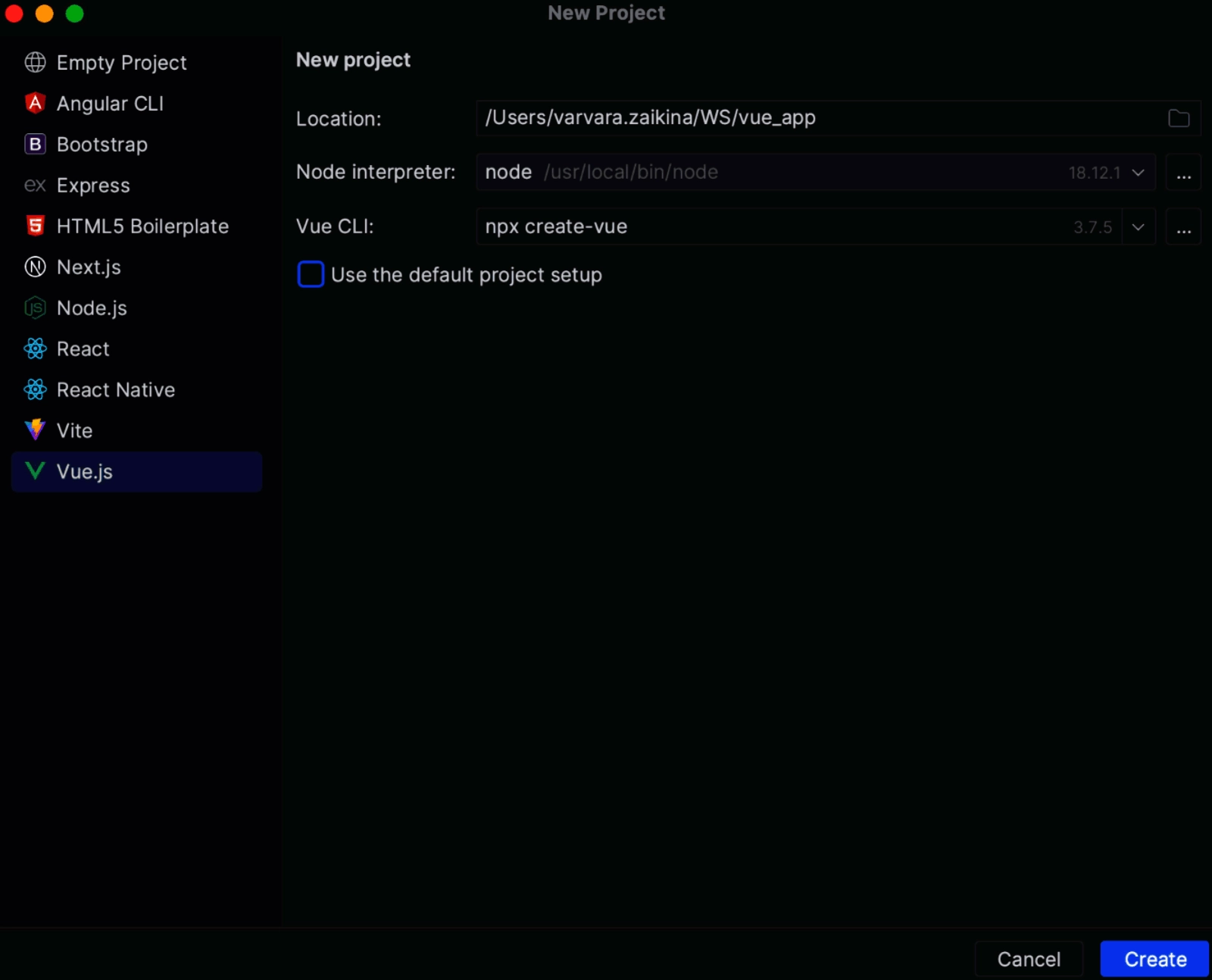Image resolution: width=1212 pixels, height=980 pixels.
Task: Click the Angular CLI logo icon
Action: pos(35,103)
